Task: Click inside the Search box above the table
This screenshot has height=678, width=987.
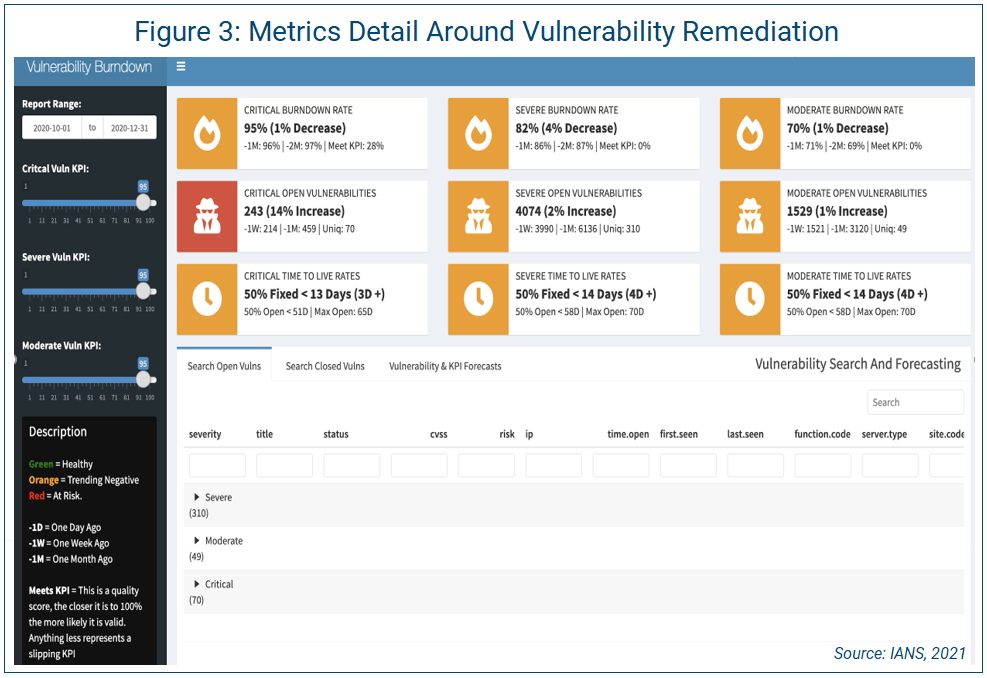Action: point(915,401)
